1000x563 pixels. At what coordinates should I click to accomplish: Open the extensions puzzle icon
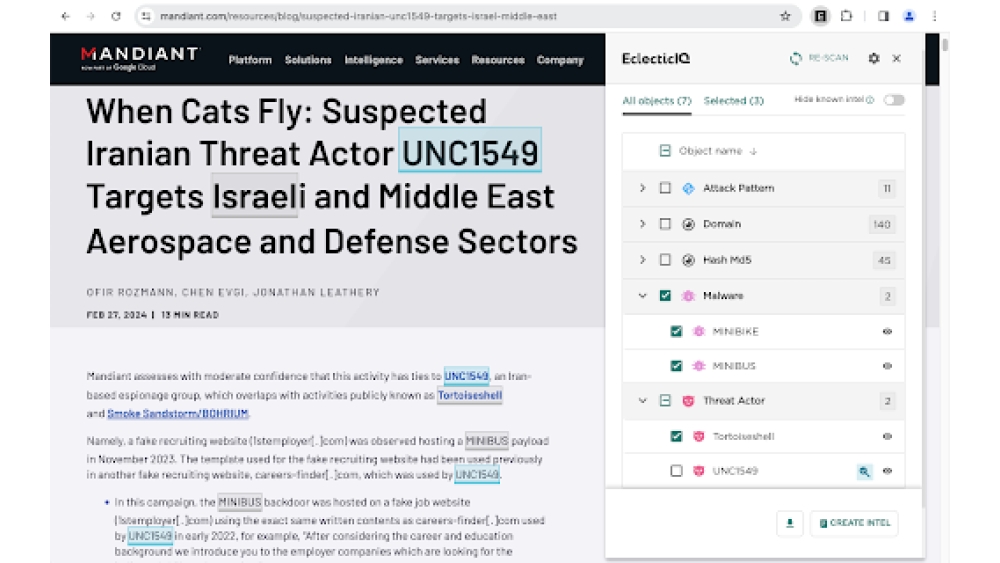coord(846,17)
